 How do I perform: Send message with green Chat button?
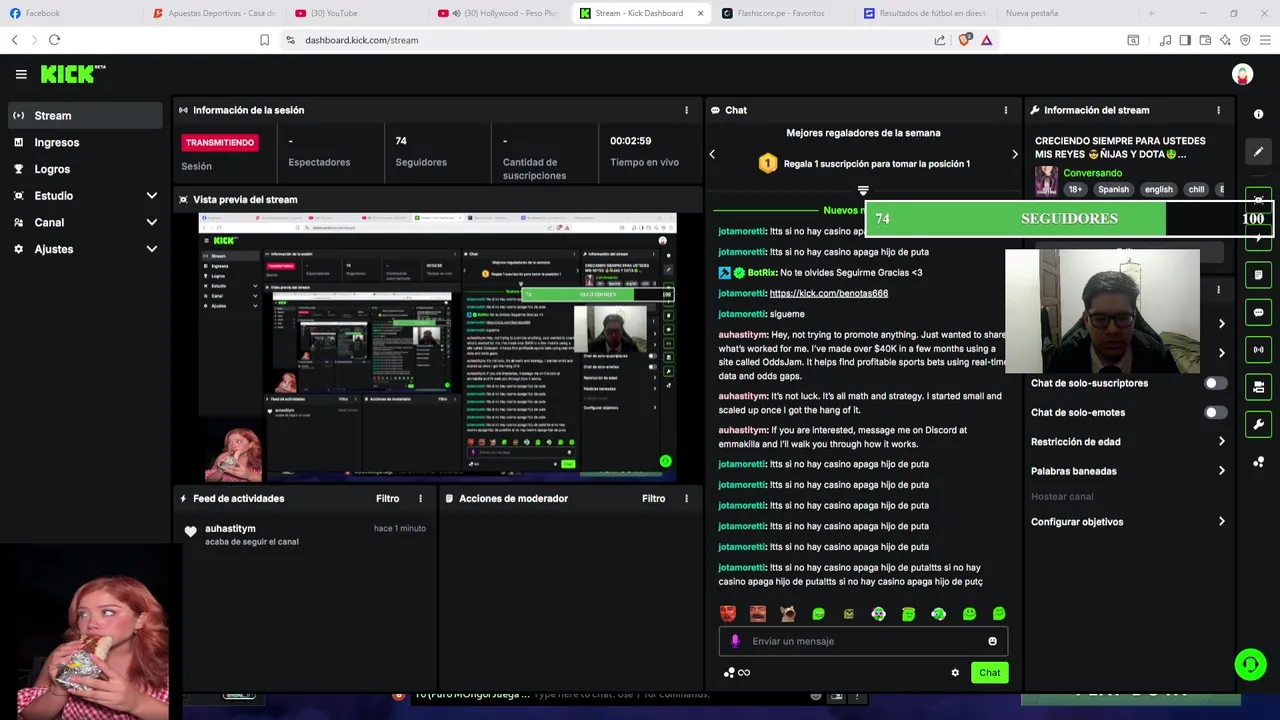[989, 673]
